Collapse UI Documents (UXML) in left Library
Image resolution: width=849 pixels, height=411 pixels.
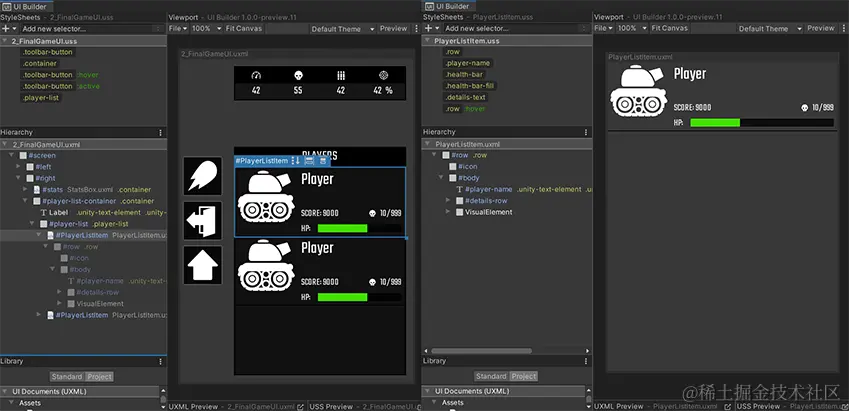pyautogui.click(x=4, y=392)
